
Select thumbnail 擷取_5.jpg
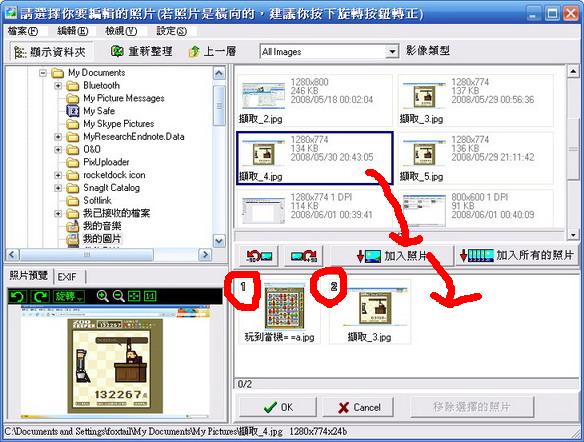(x=476, y=158)
